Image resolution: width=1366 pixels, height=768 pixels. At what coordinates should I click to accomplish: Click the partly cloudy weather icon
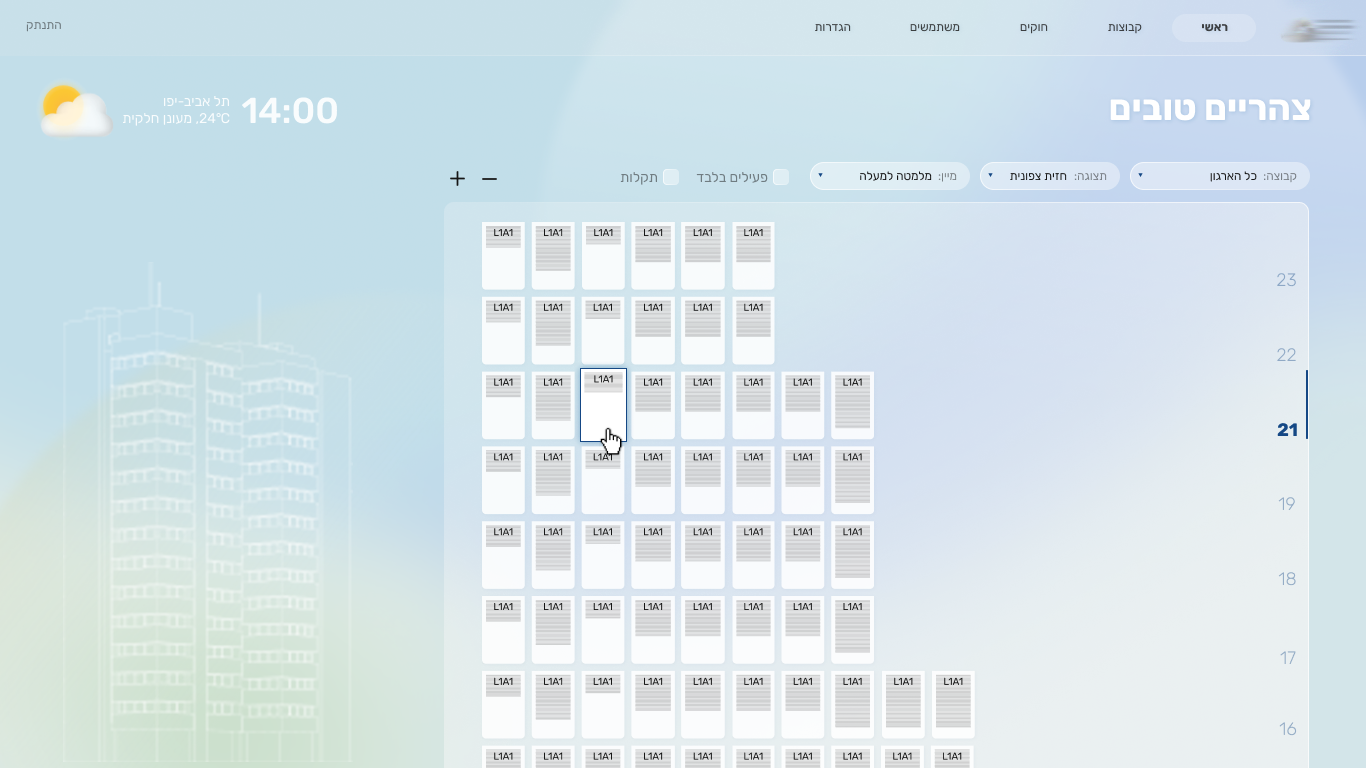click(x=76, y=110)
